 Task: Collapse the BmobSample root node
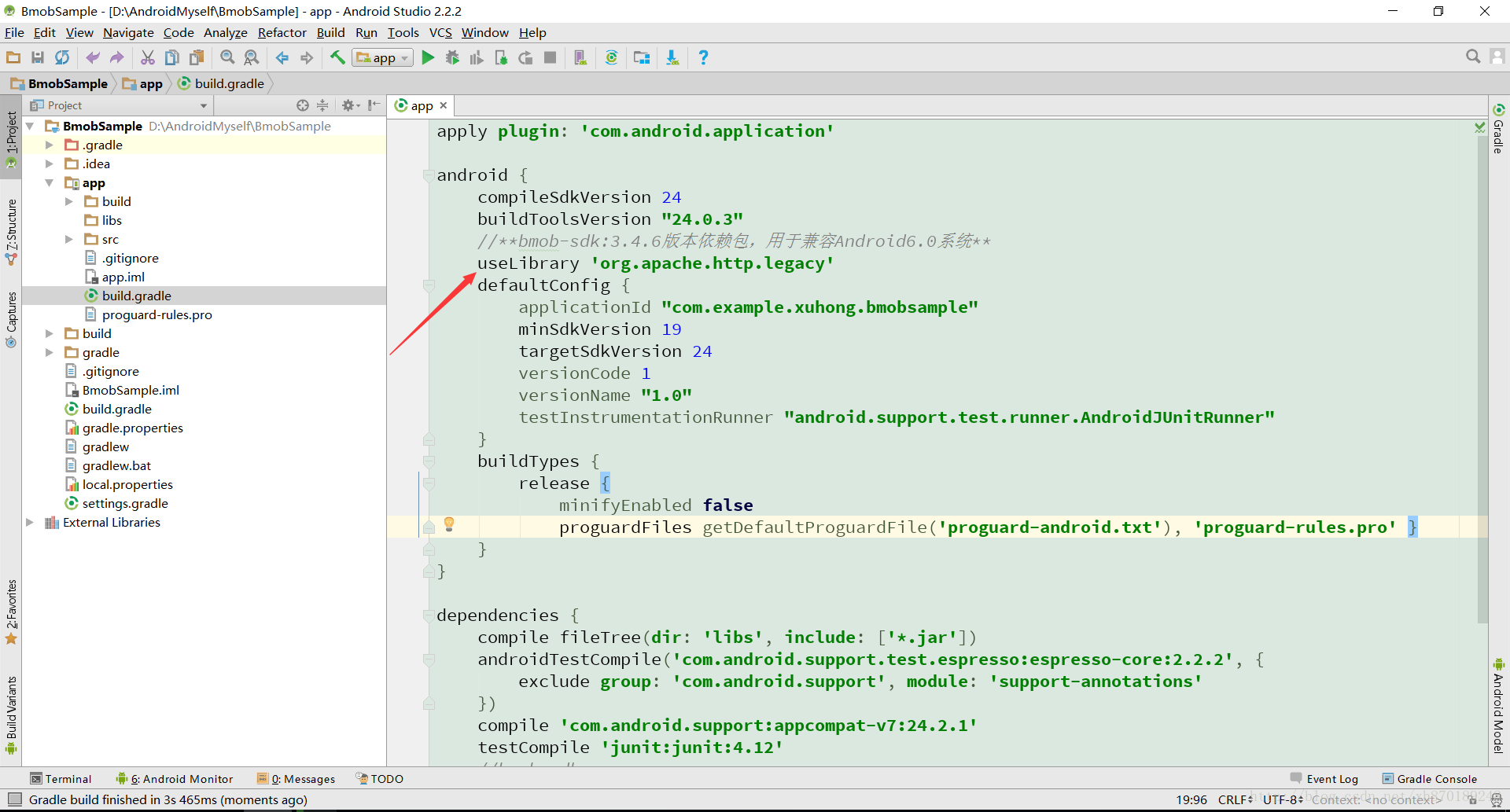tap(30, 126)
